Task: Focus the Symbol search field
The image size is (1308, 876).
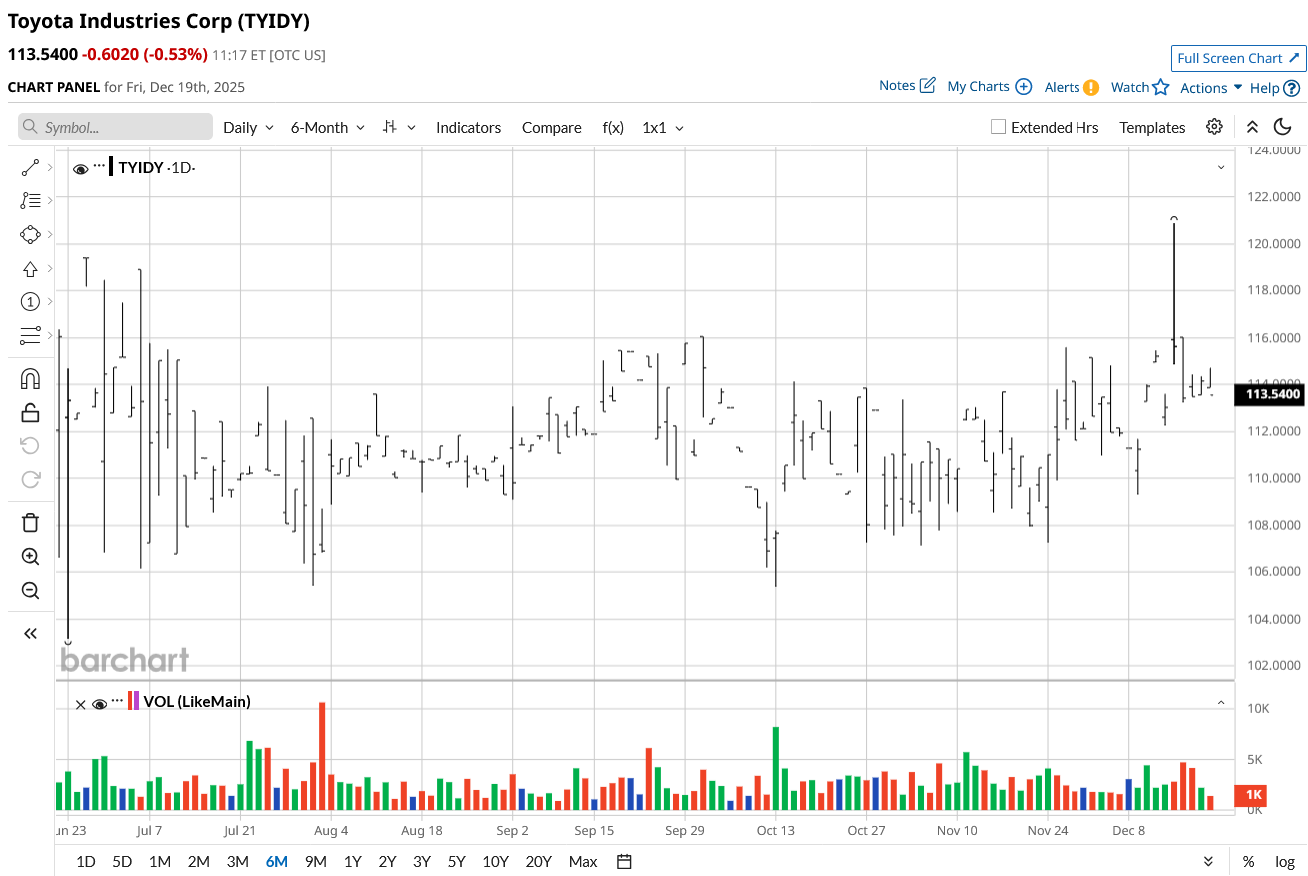Action: (x=115, y=127)
